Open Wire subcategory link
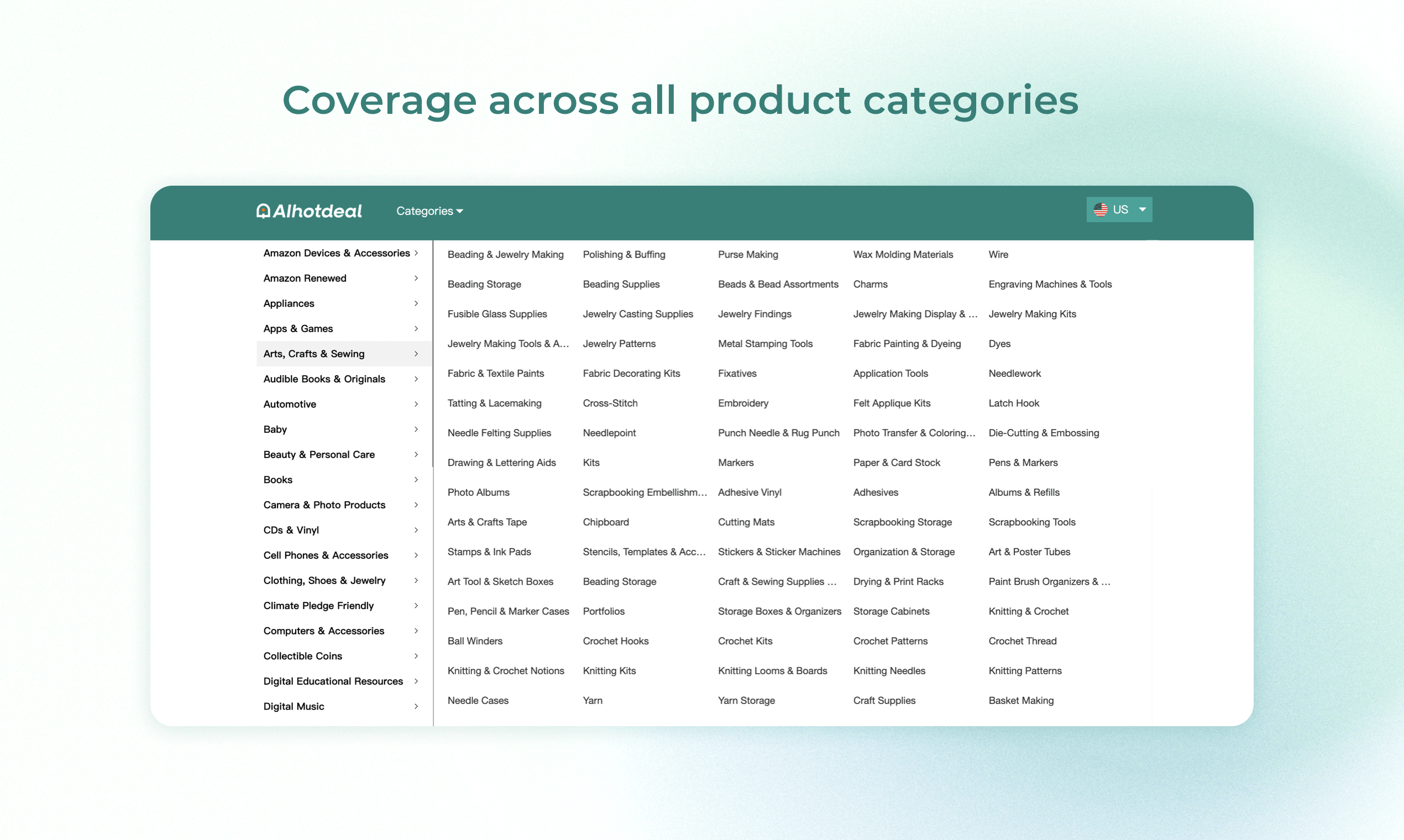Image resolution: width=1404 pixels, height=840 pixels. click(x=998, y=255)
